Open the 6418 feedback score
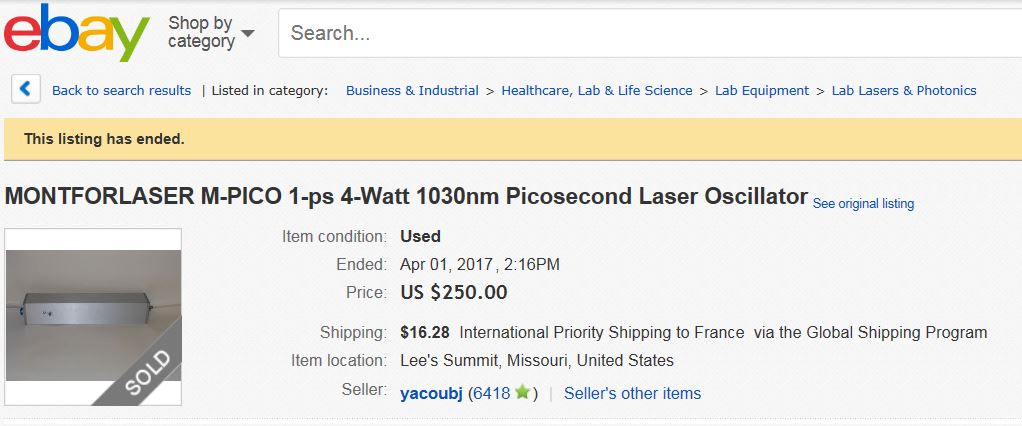This screenshot has height=426, width=1022. (491, 393)
